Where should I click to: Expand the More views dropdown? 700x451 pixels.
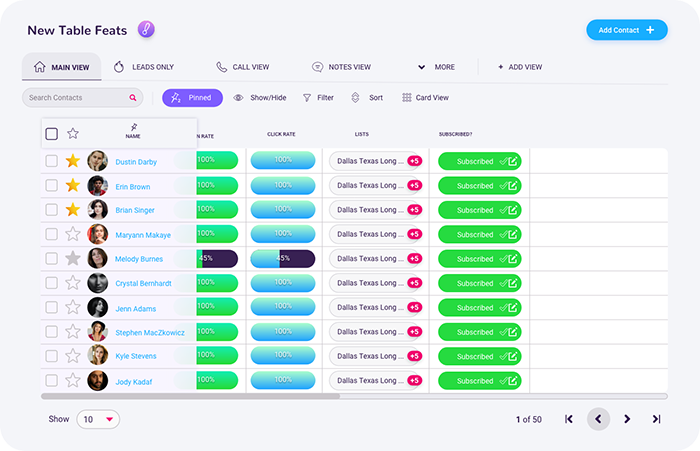pos(436,67)
